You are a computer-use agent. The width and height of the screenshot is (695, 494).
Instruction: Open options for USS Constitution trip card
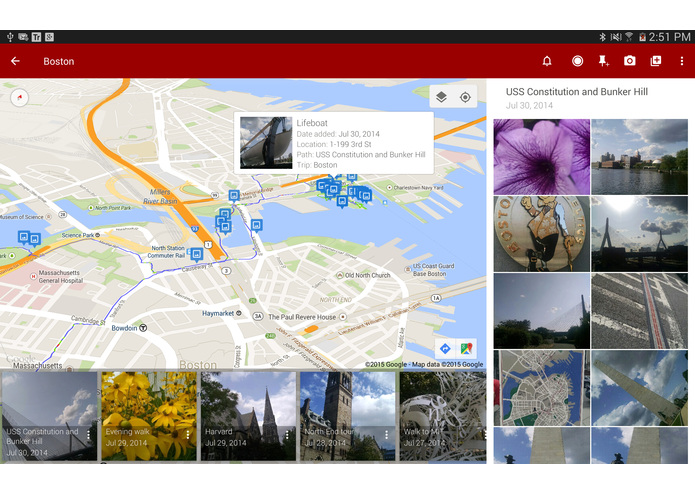coord(89,435)
